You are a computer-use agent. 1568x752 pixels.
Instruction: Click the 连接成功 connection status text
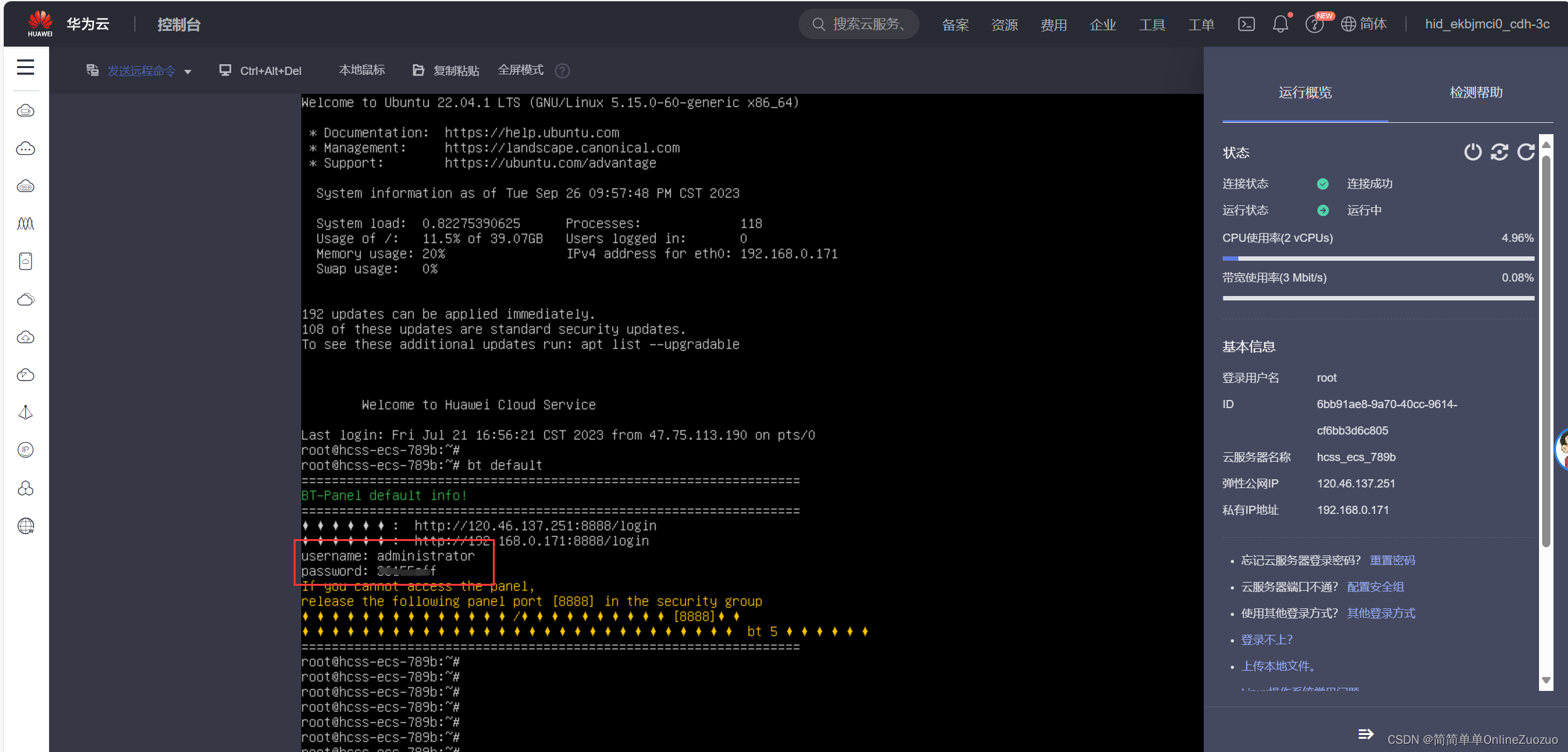(x=1369, y=184)
